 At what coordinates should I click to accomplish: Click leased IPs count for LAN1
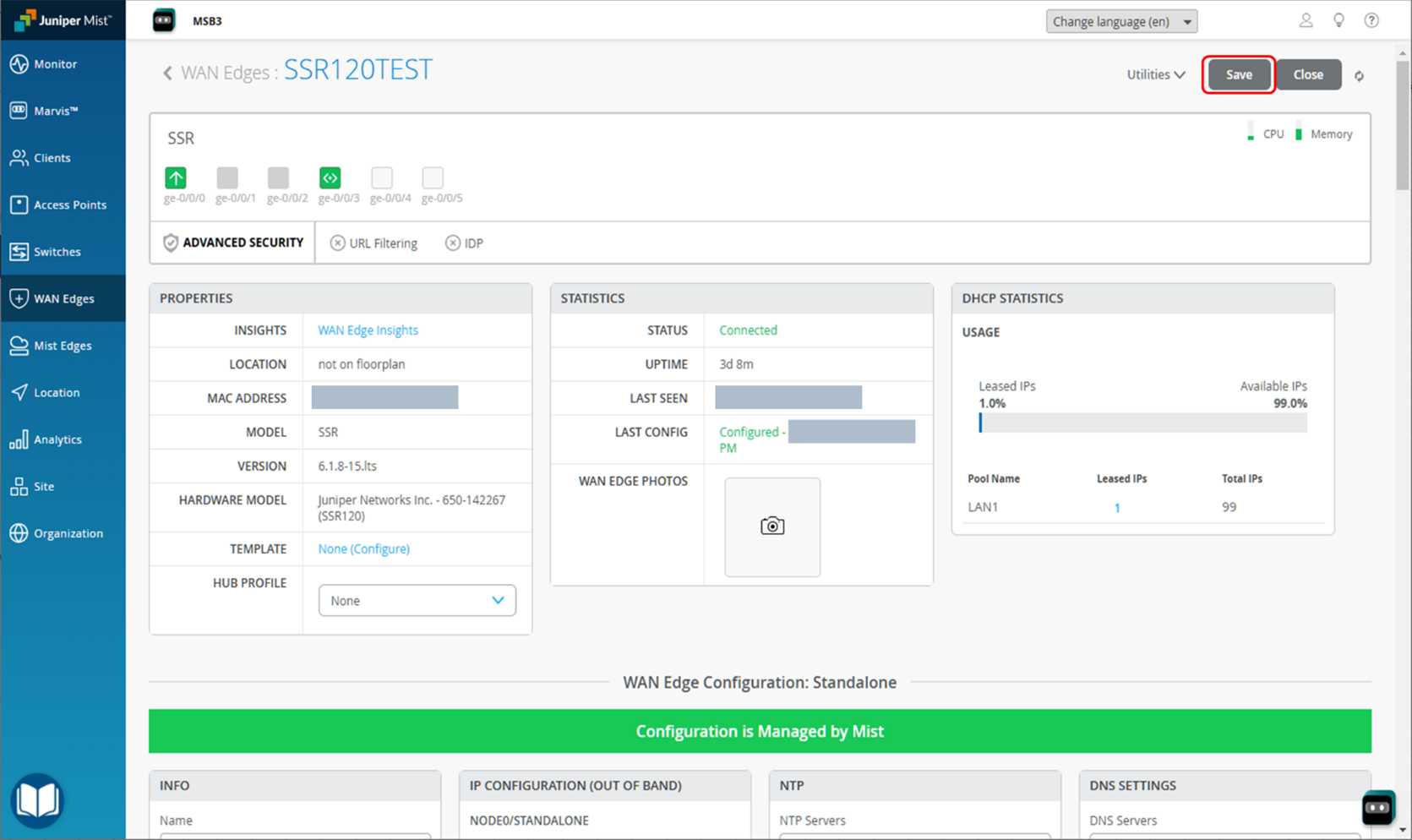tap(1117, 508)
